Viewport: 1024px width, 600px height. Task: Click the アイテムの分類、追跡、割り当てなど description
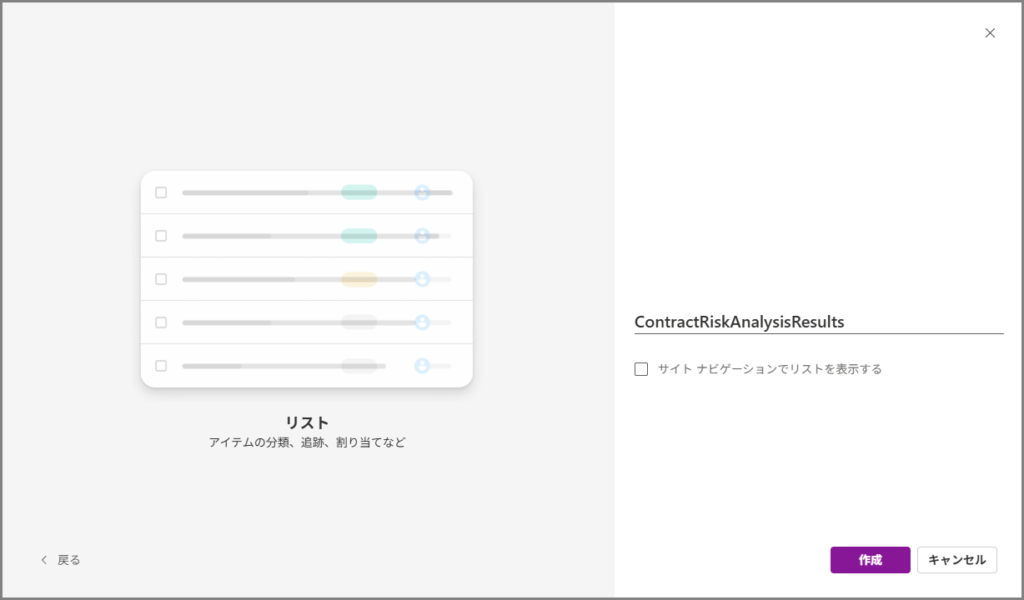tap(307, 442)
